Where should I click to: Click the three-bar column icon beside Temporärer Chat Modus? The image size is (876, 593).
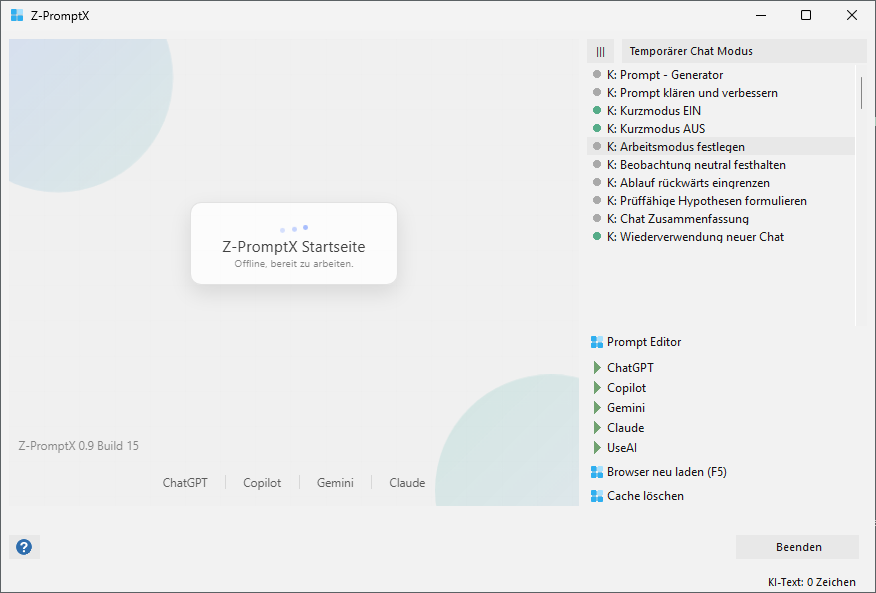(600, 51)
